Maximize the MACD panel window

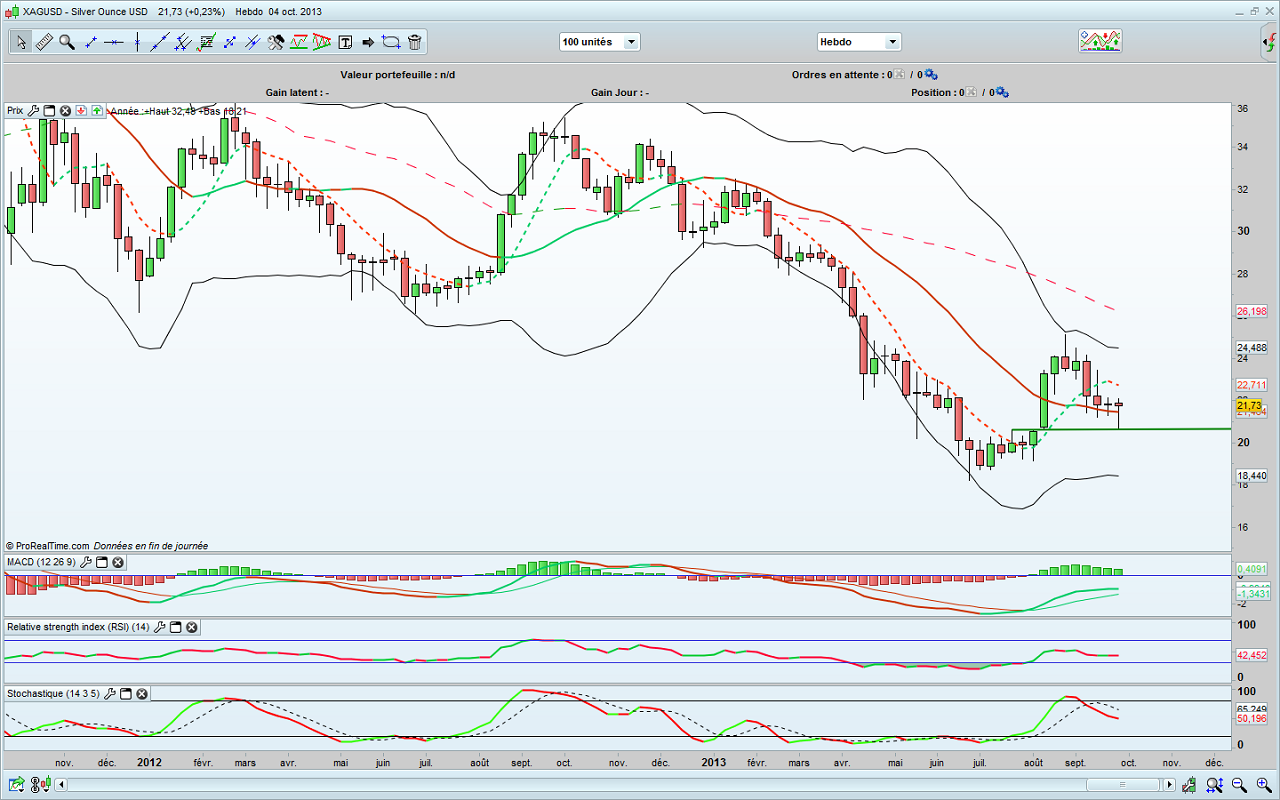(101, 563)
